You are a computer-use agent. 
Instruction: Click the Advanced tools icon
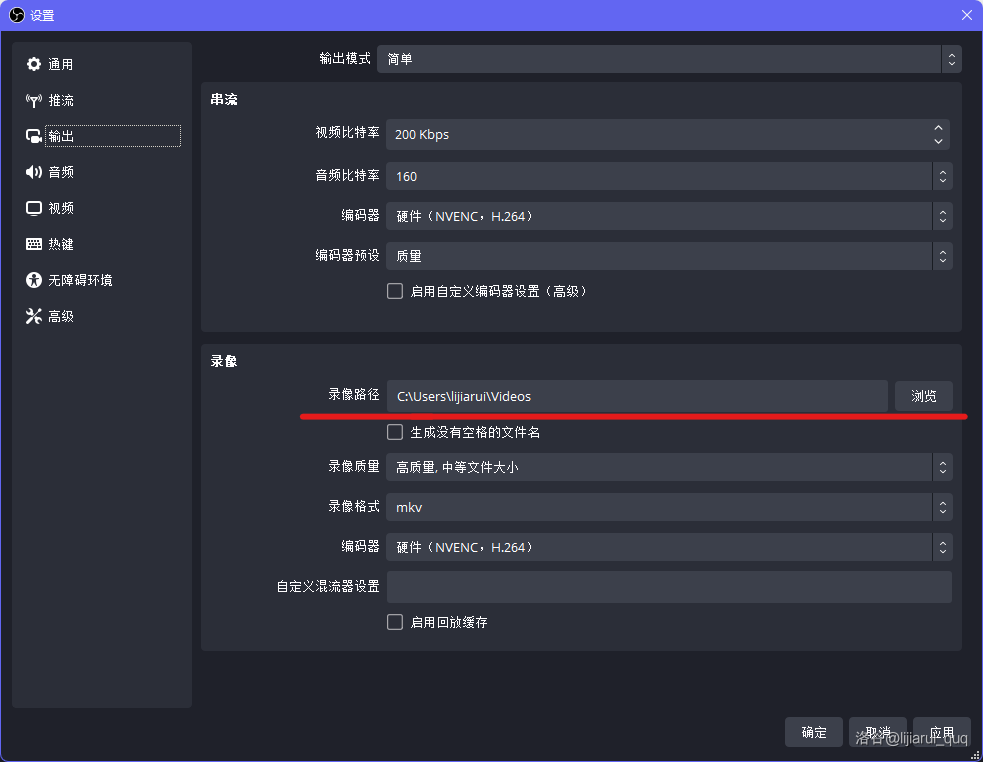click(34, 316)
